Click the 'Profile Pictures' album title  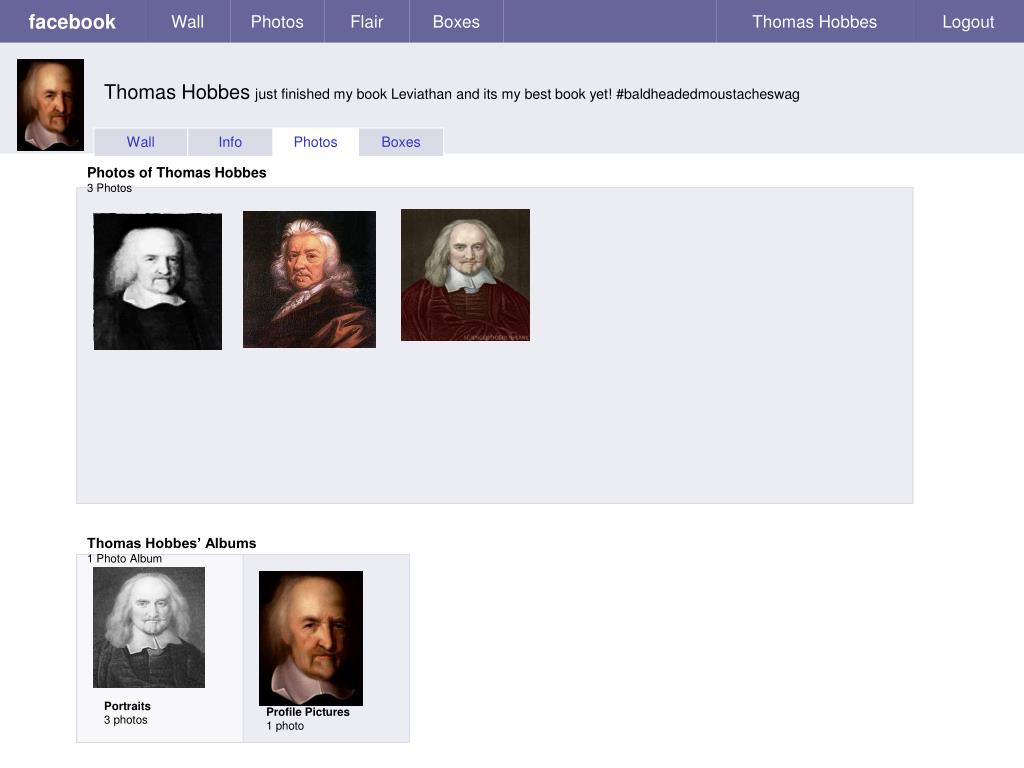point(308,712)
